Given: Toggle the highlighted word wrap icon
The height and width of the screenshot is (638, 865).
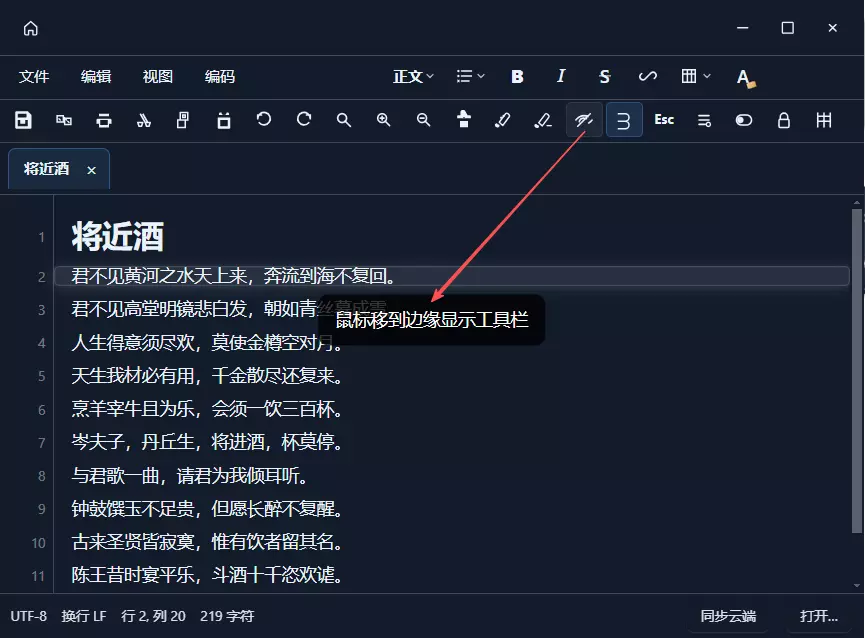Looking at the screenshot, I should tap(624, 120).
